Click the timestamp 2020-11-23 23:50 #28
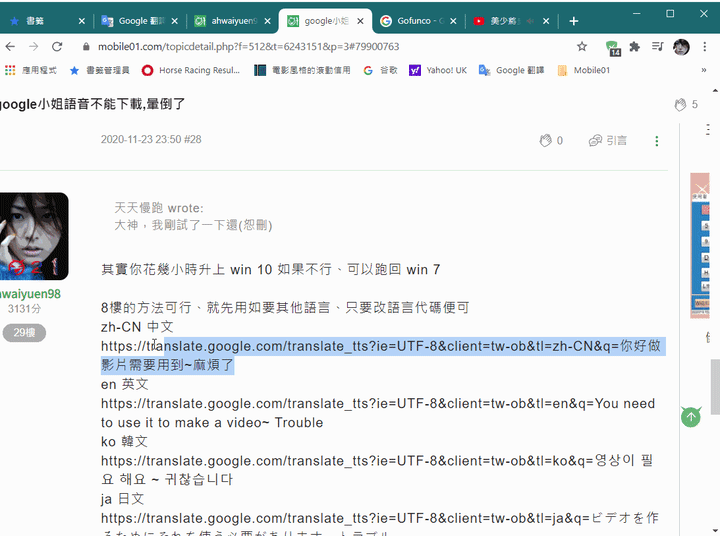 pyautogui.click(x=151, y=140)
